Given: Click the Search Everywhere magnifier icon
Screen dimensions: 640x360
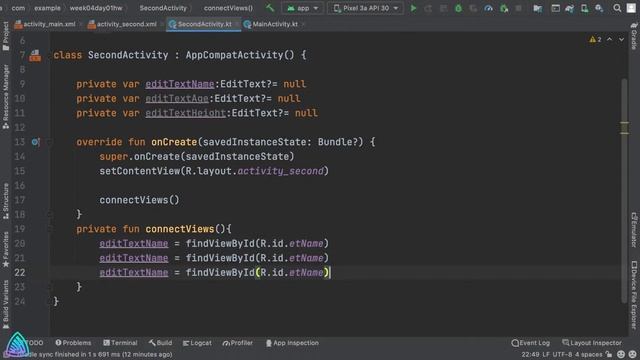Looking at the screenshot, I should pos(617,8).
